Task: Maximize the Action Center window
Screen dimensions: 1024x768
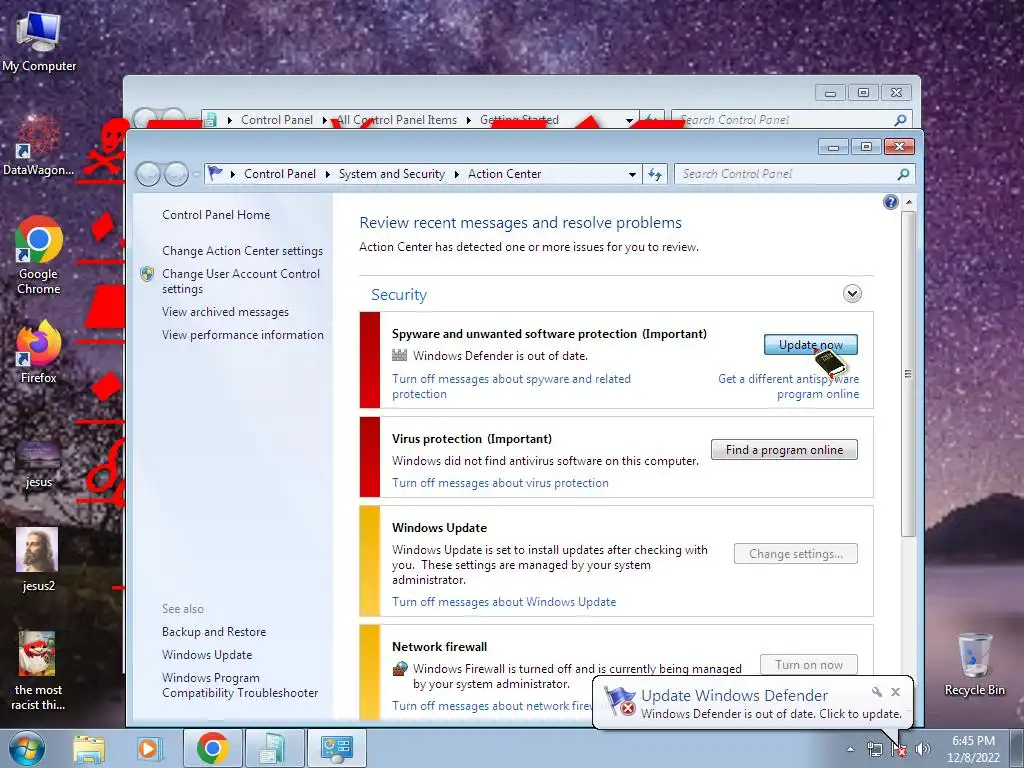Action: click(x=866, y=147)
